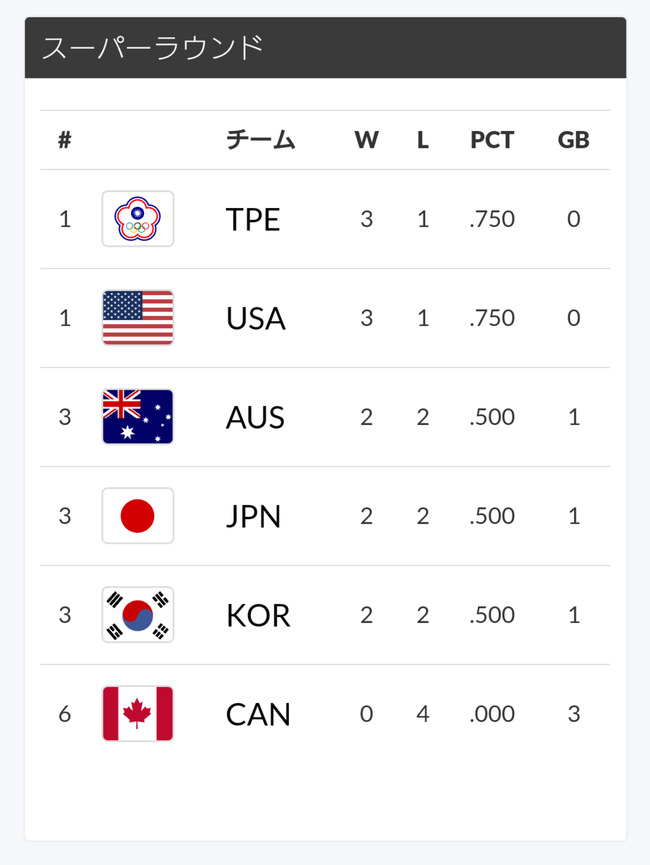Click the PCT column header
This screenshot has width=650, height=865.
(x=492, y=140)
